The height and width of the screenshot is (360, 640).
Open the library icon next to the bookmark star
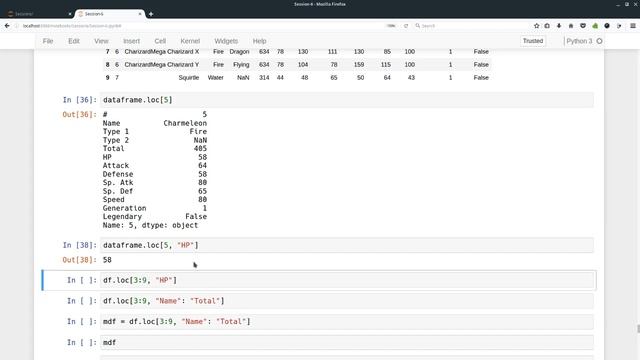click(x=547, y=26)
